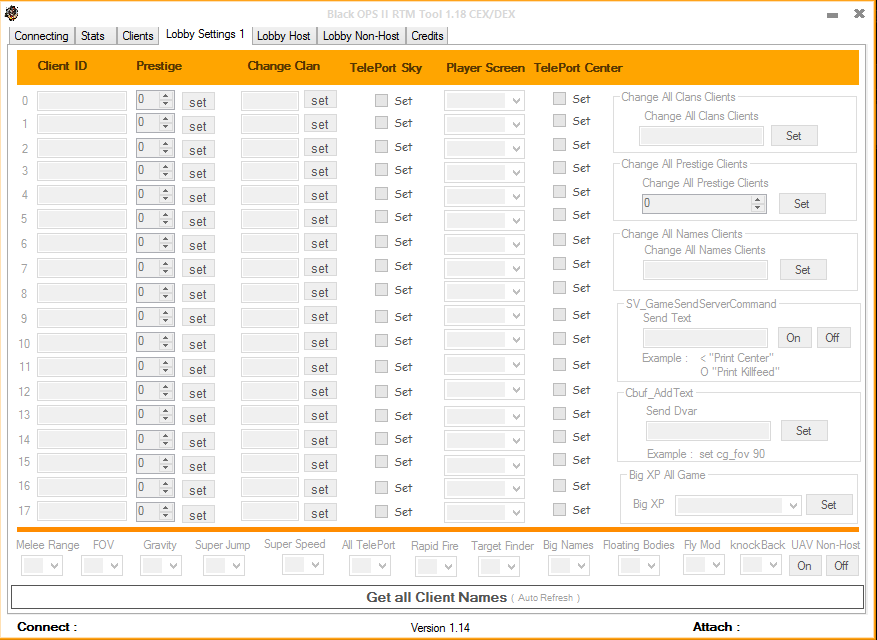Open the All TelePort dropdown
Viewport: 877px width, 640px height.
(370, 566)
